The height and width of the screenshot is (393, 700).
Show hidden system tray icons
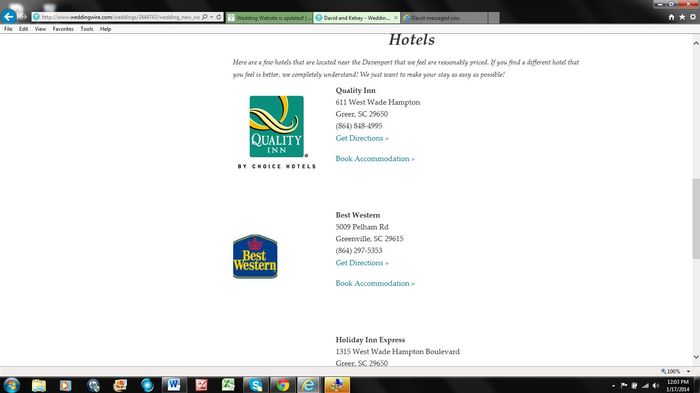[613, 385]
